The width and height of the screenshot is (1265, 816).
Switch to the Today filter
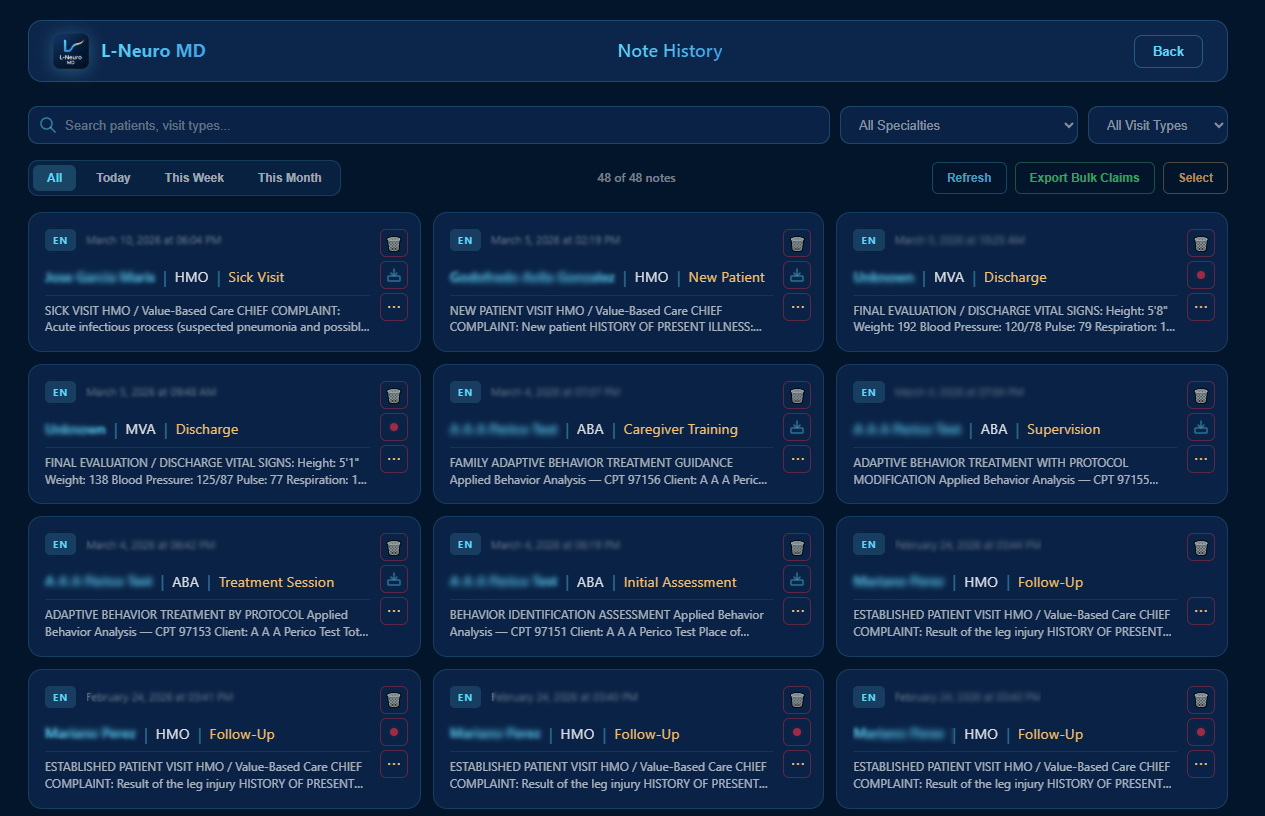[x=113, y=177]
